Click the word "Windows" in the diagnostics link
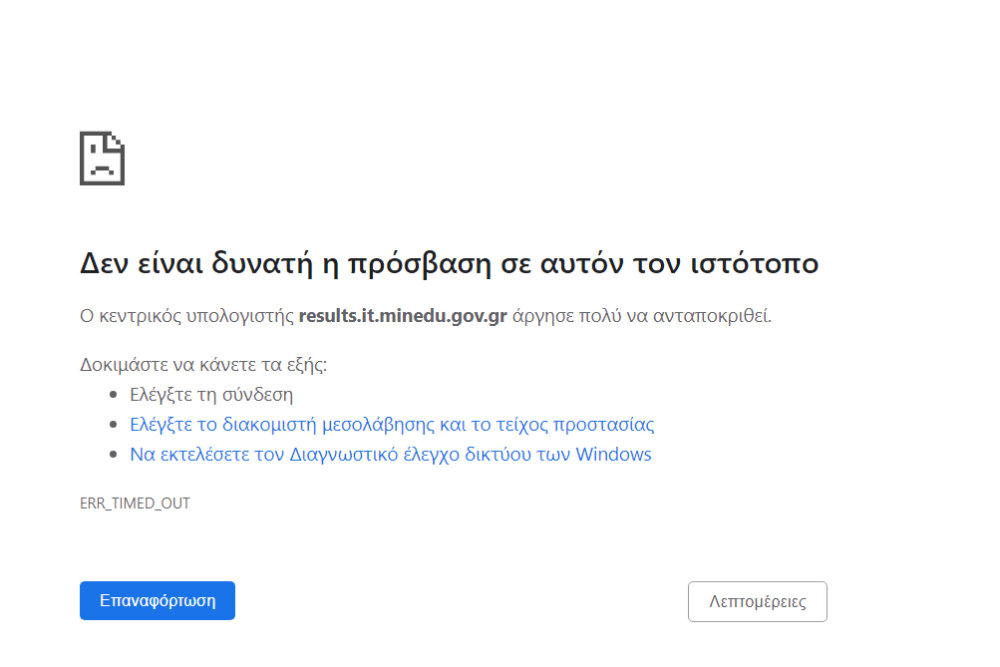 point(614,454)
